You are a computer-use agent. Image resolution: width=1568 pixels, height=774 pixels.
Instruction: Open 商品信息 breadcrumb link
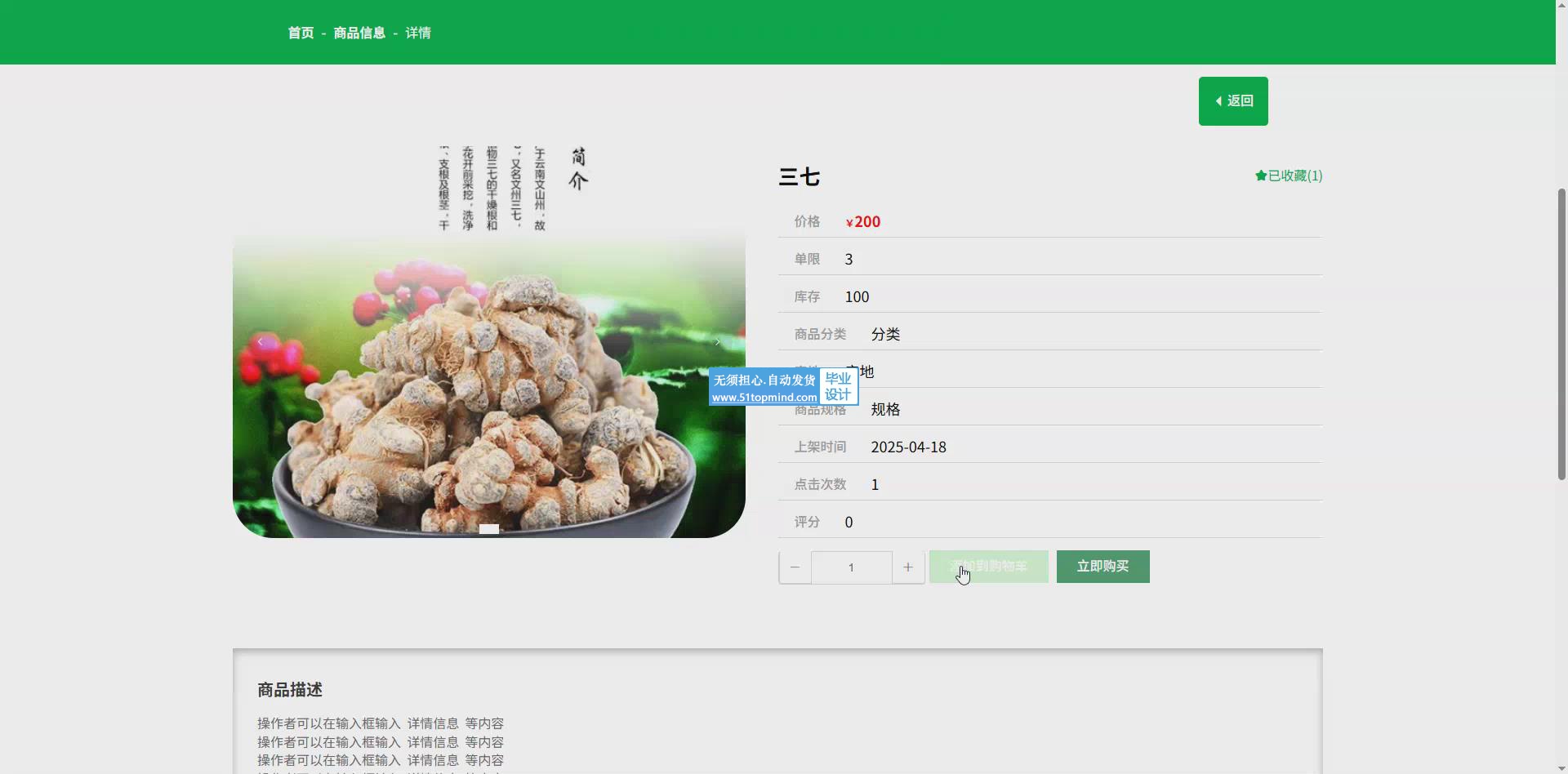point(359,33)
